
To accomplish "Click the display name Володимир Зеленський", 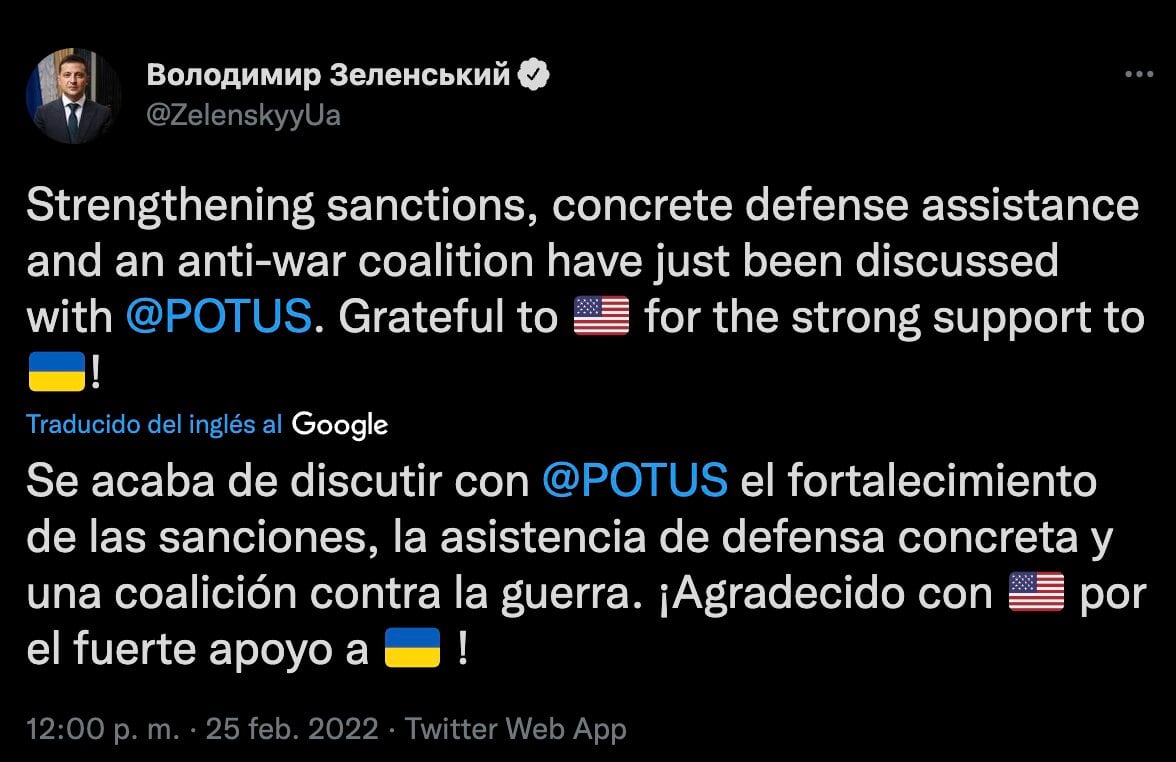I will click(x=329, y=74).
